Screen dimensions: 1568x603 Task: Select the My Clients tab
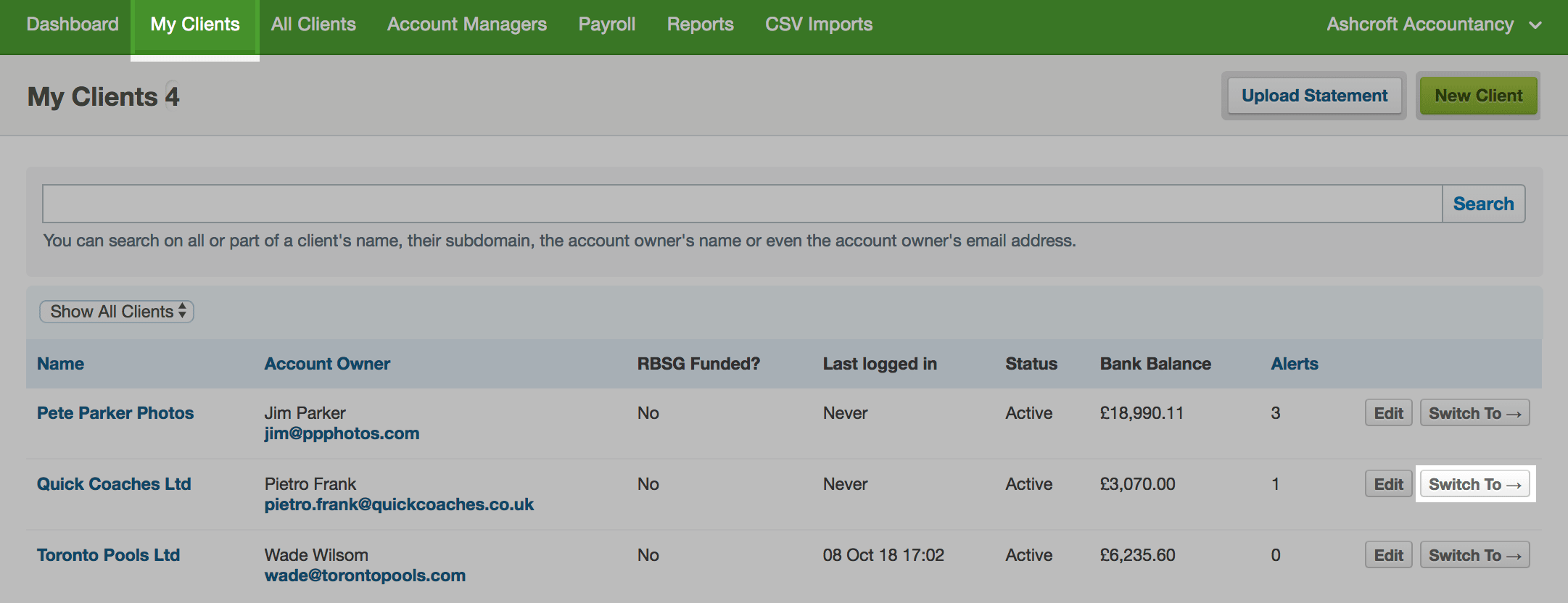pyautogui.click(x=195, y=25)
